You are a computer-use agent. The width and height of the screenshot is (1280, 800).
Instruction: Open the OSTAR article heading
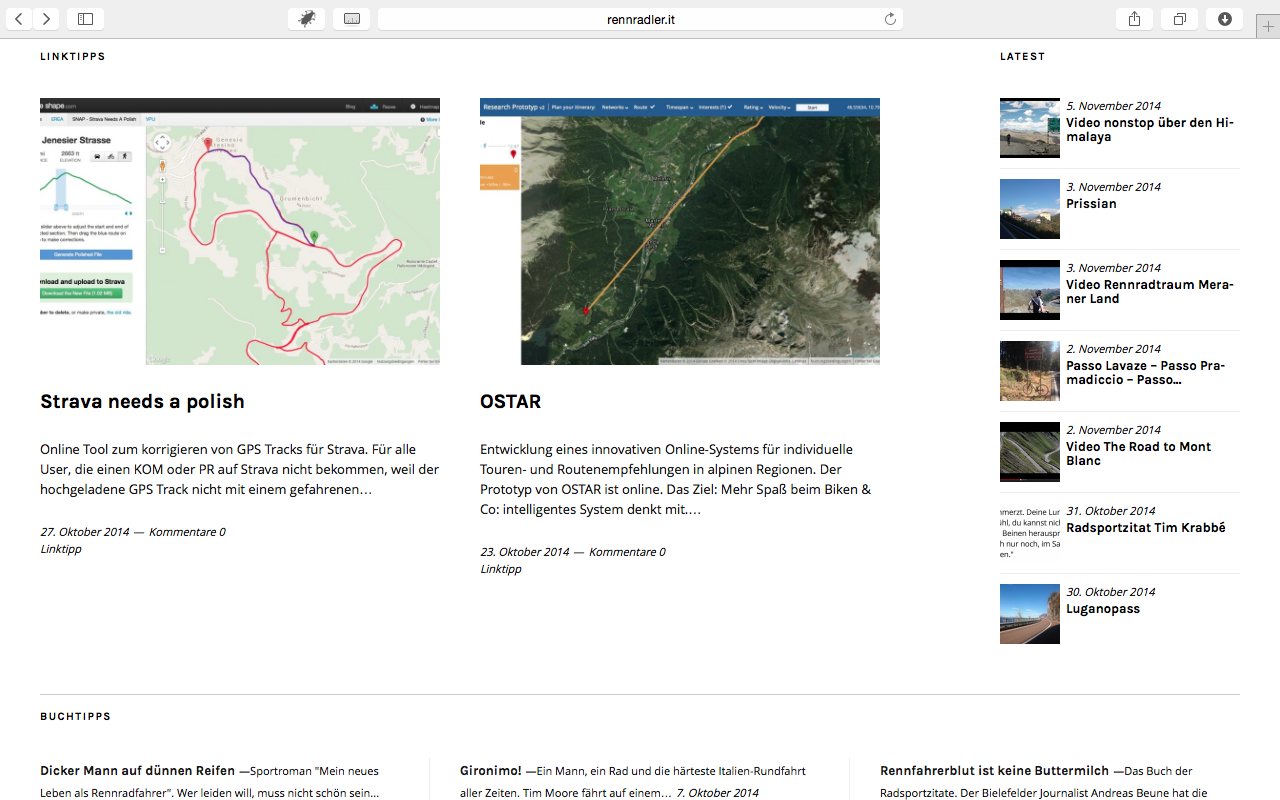[x=510, y=402]
